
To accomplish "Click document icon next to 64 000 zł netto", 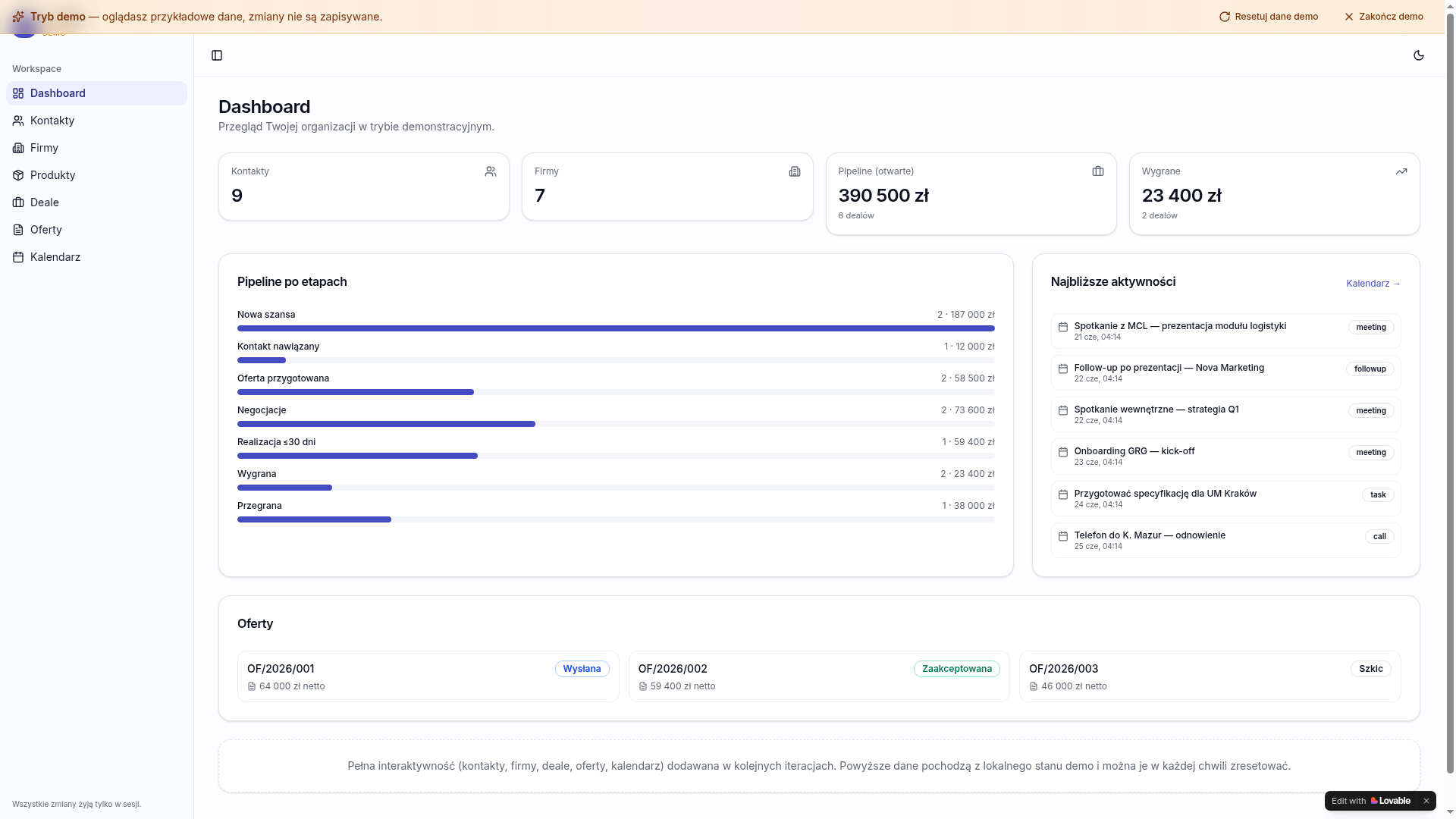I will (252, 686).
